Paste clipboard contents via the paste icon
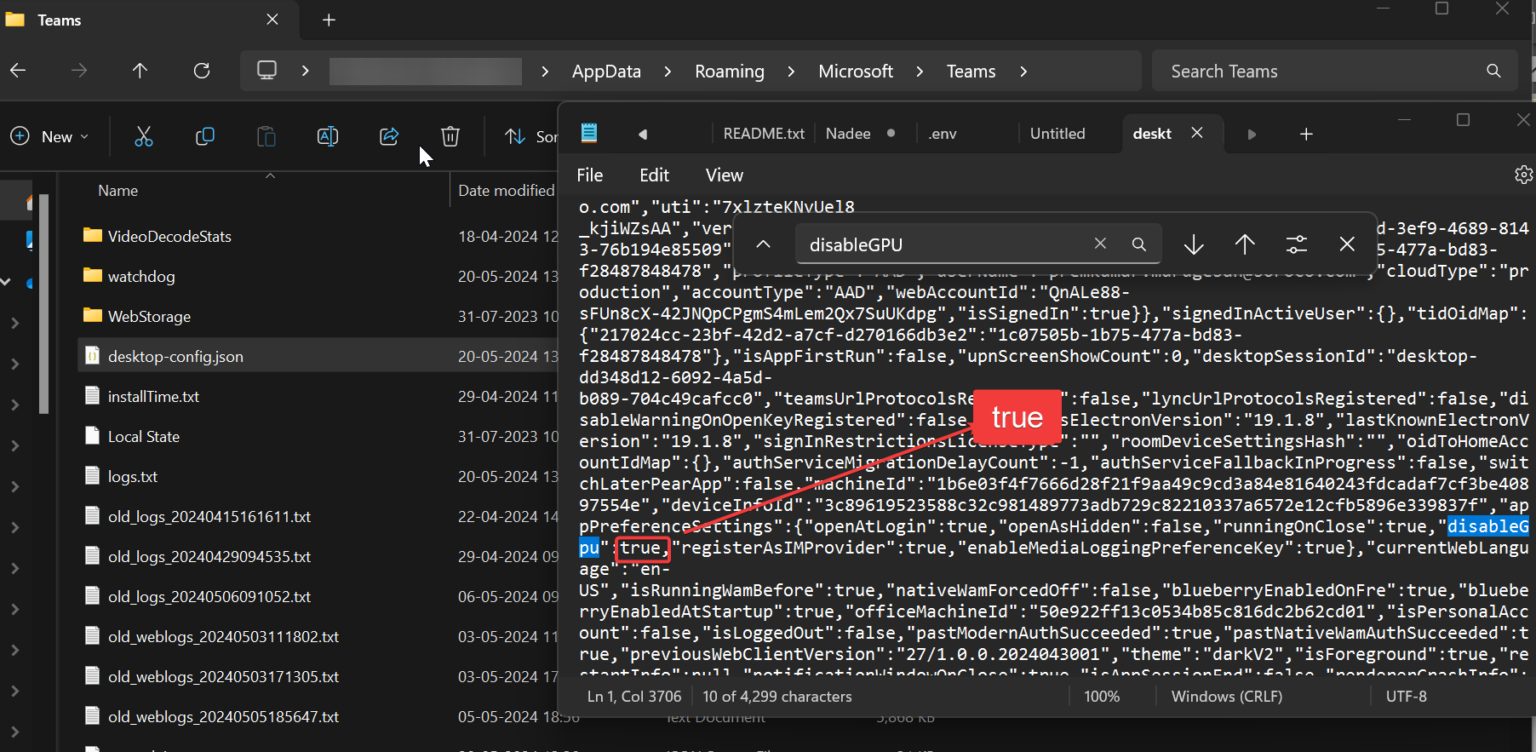The height and width of the screenshot is (752, 1536). [266, 136]
